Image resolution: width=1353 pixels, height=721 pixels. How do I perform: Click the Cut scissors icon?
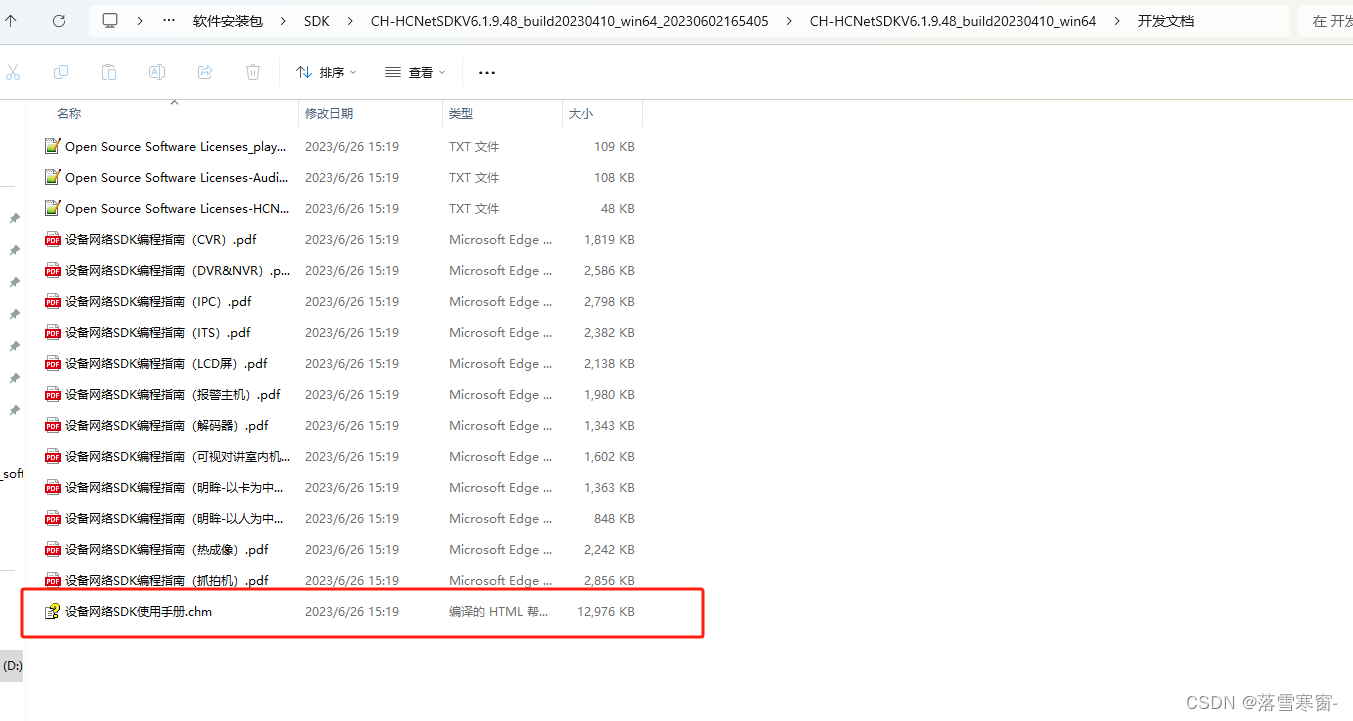point(13,72)
